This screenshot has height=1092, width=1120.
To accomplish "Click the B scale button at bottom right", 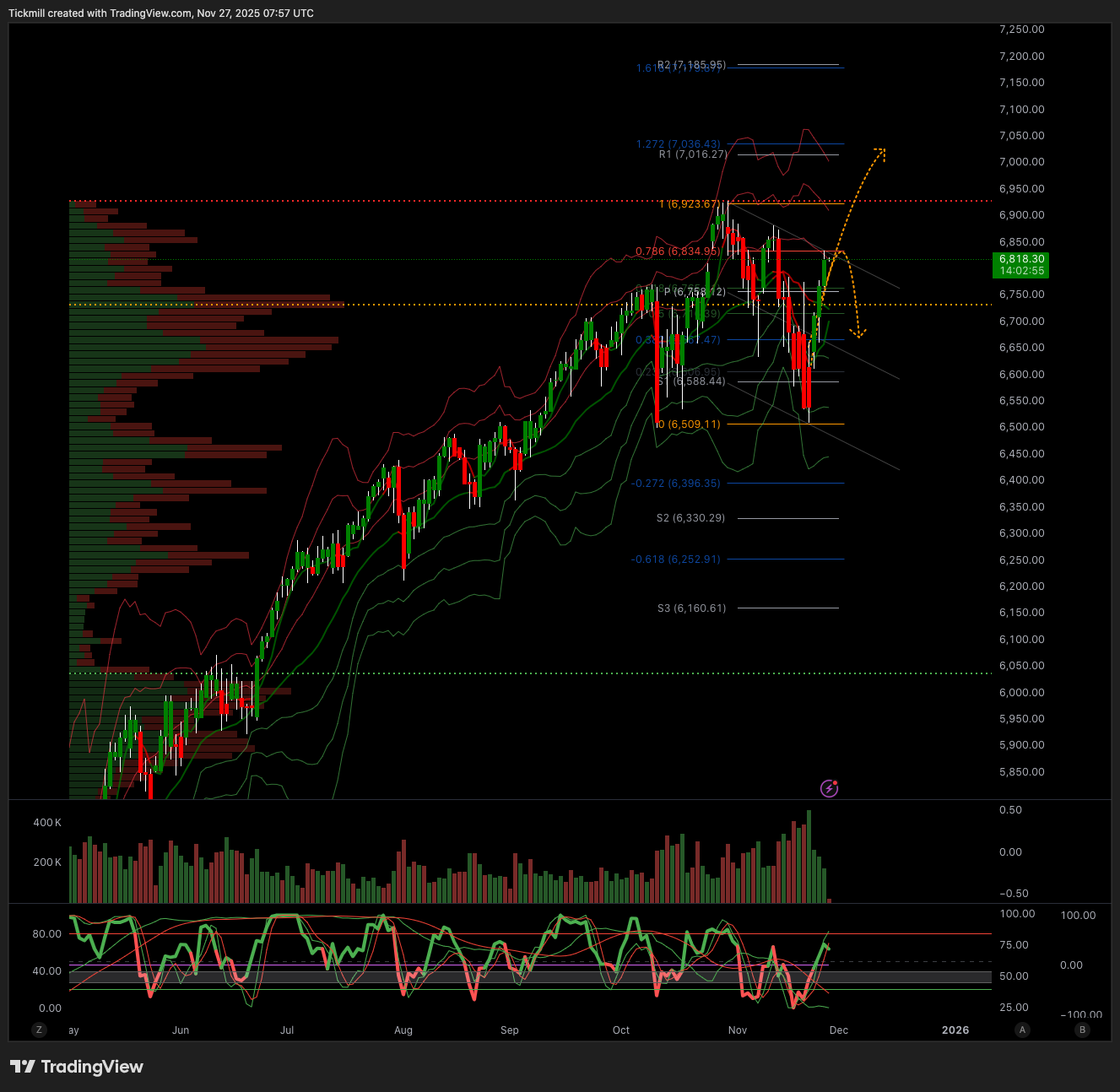I will coord(1082,1030).
